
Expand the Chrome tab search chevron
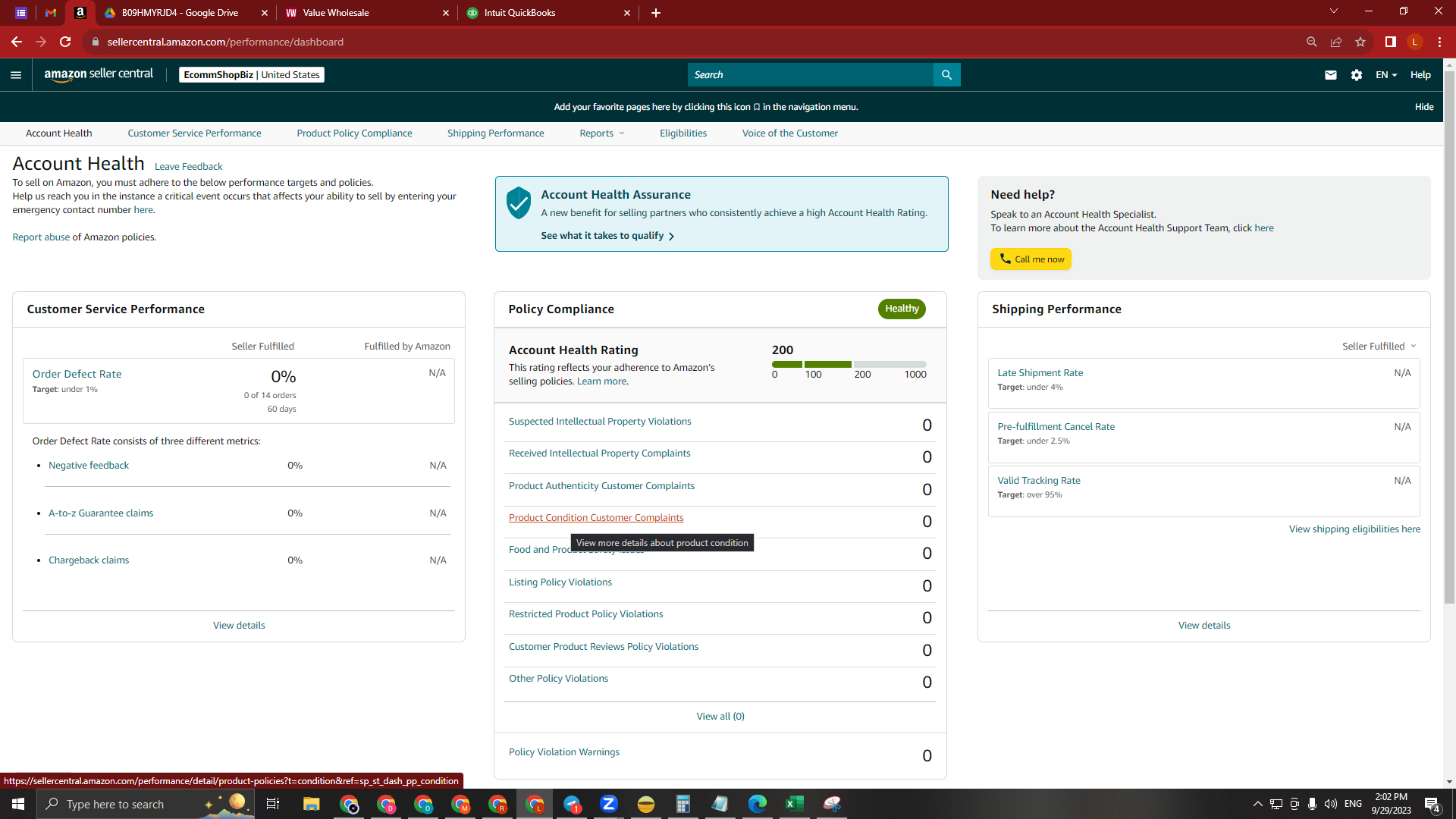tap(1334, 11)
